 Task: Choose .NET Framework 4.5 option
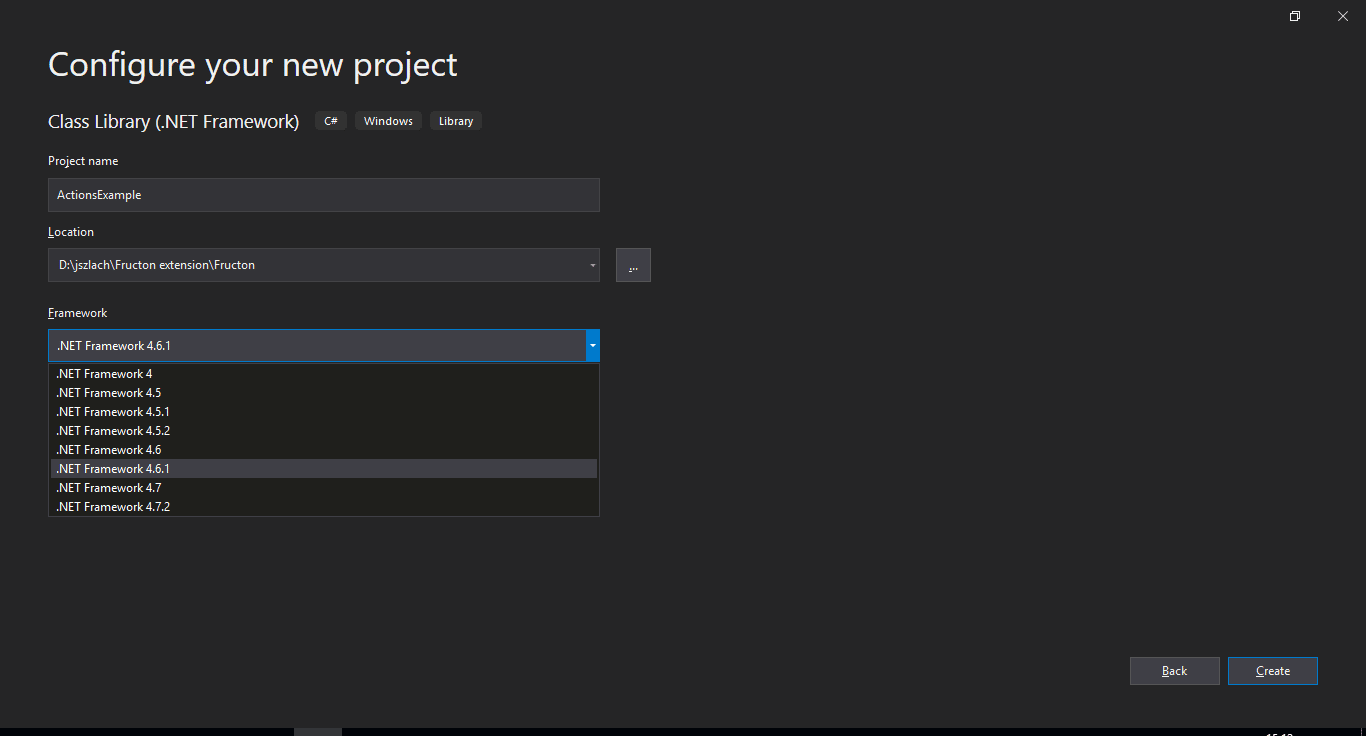pos(324,393)
